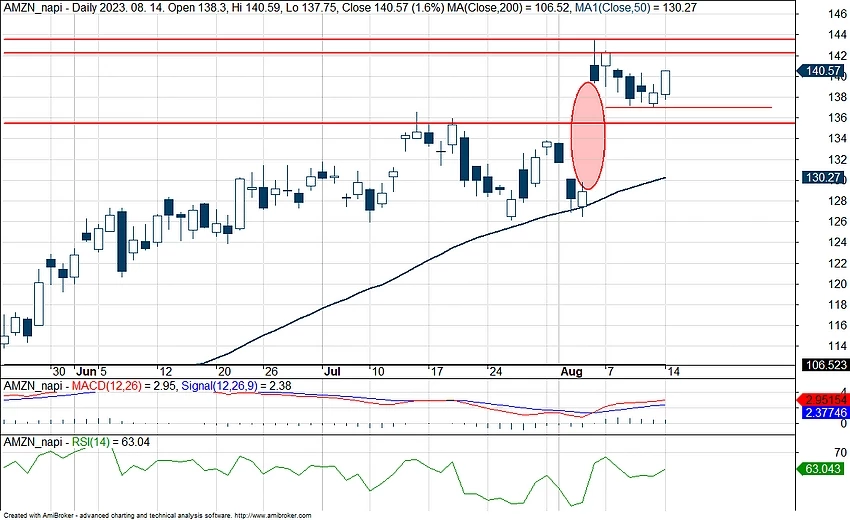Click the RSI(14) = 63.04 label

(111, 442)
